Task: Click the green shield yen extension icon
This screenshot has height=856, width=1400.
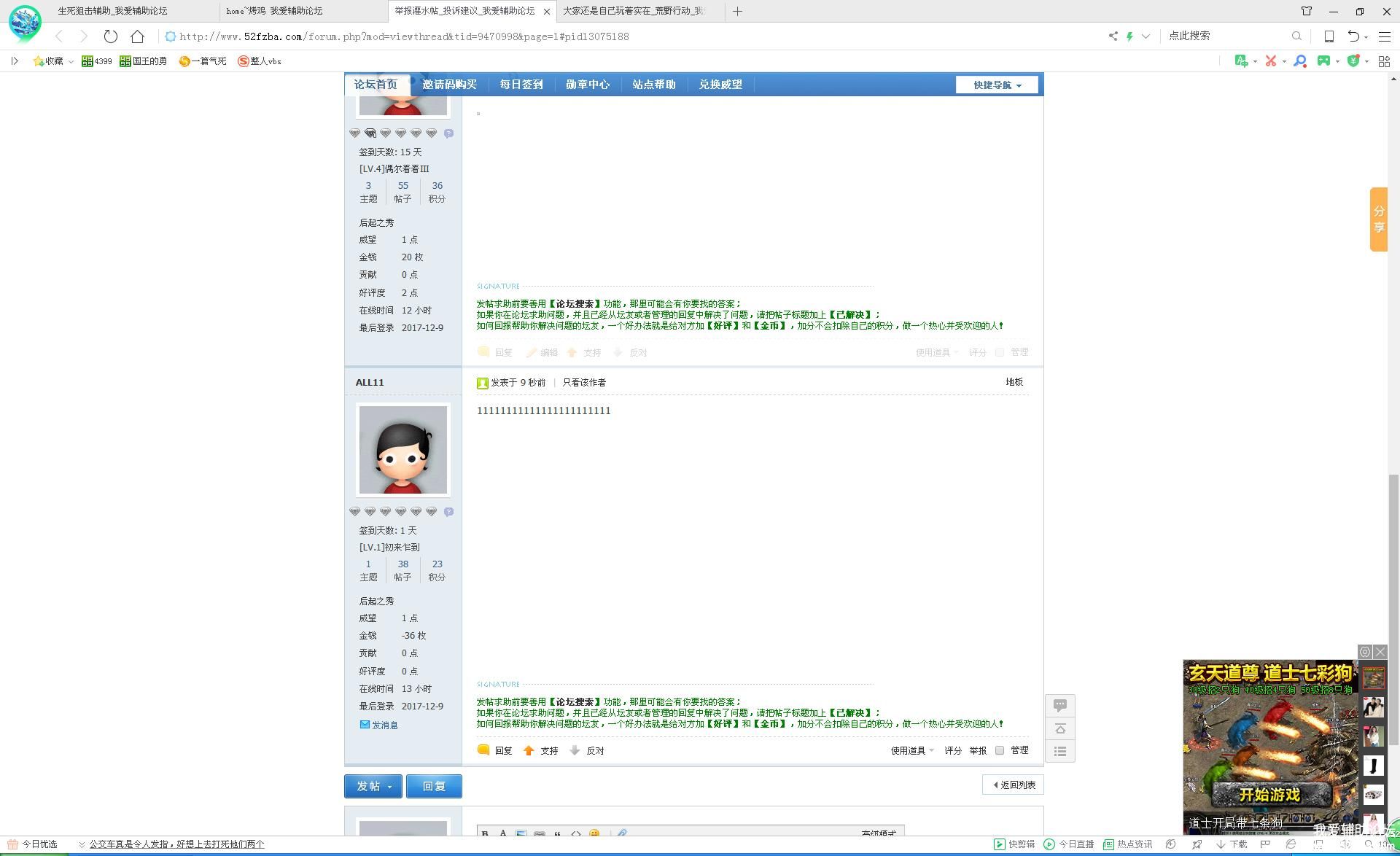Action: tap(1354, 61)
